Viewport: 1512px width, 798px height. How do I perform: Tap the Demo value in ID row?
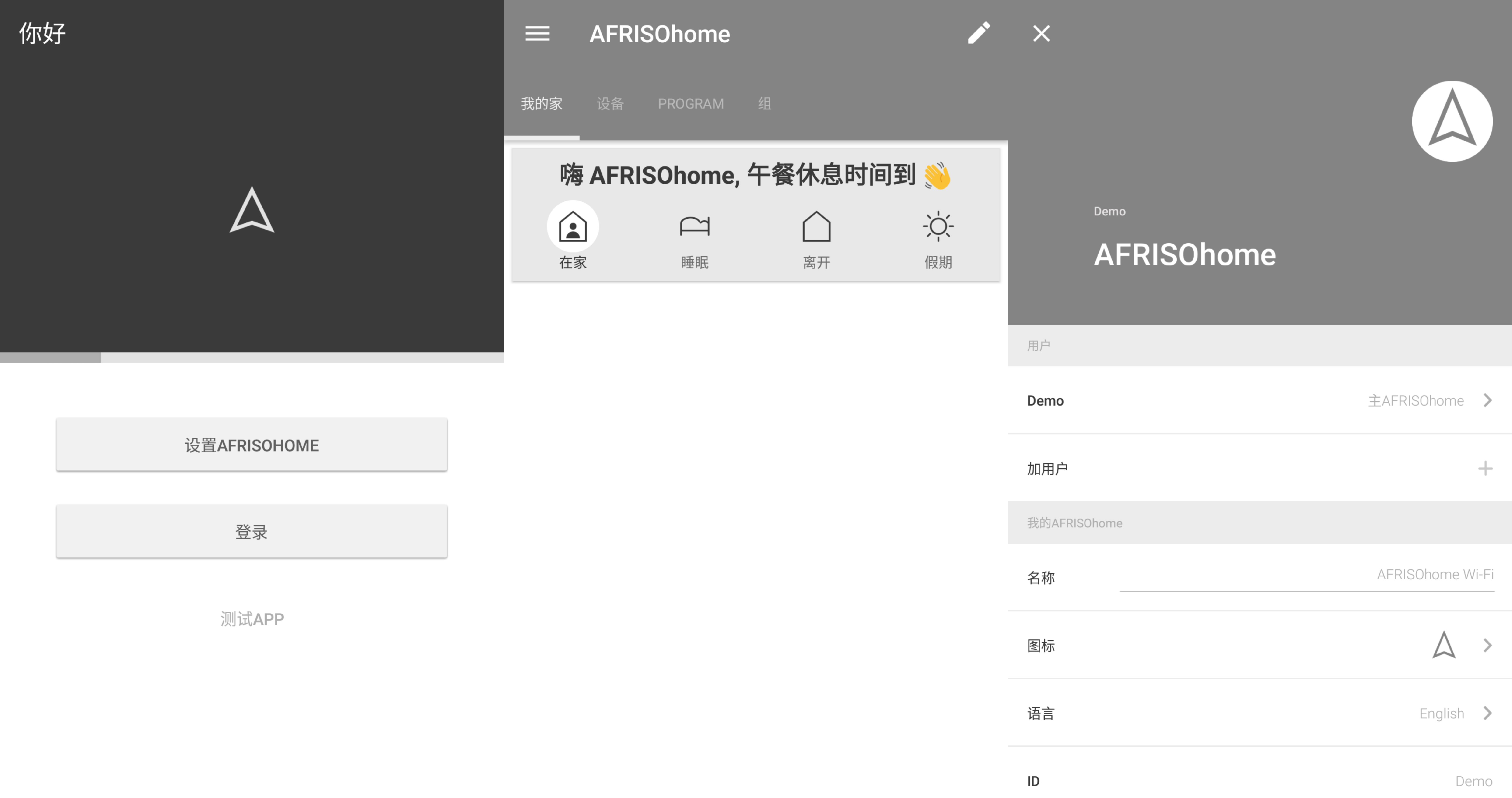pyautogui.click(x=1473, y=781)
